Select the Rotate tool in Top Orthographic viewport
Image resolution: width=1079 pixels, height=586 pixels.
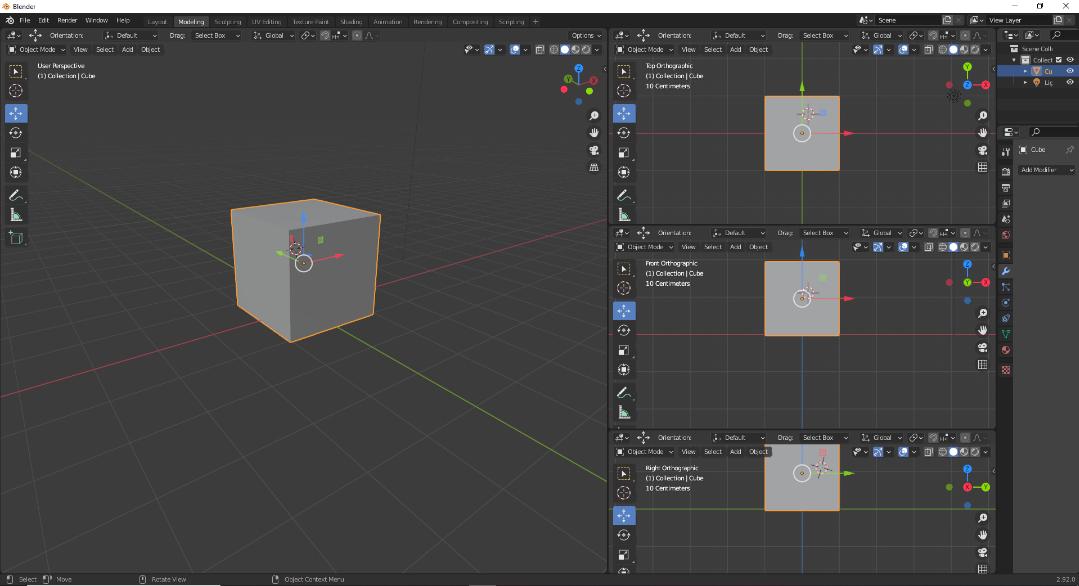point(623,133)
